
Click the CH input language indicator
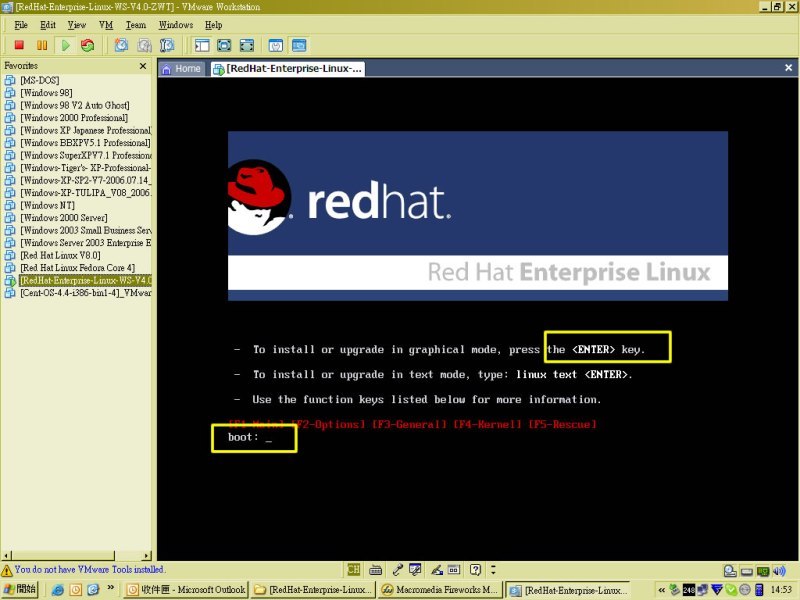point(353,569)
